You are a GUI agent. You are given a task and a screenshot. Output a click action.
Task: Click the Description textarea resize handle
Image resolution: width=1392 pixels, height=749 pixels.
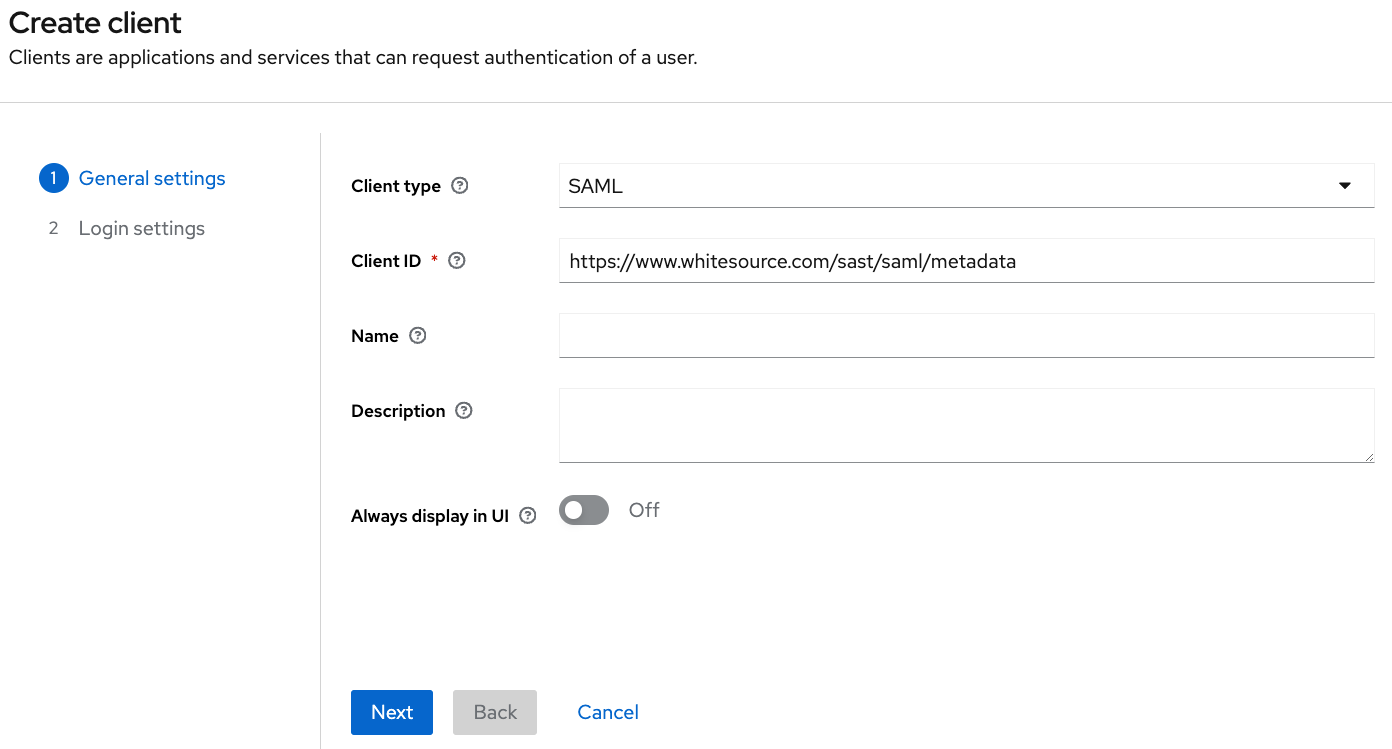[1368, 456]
